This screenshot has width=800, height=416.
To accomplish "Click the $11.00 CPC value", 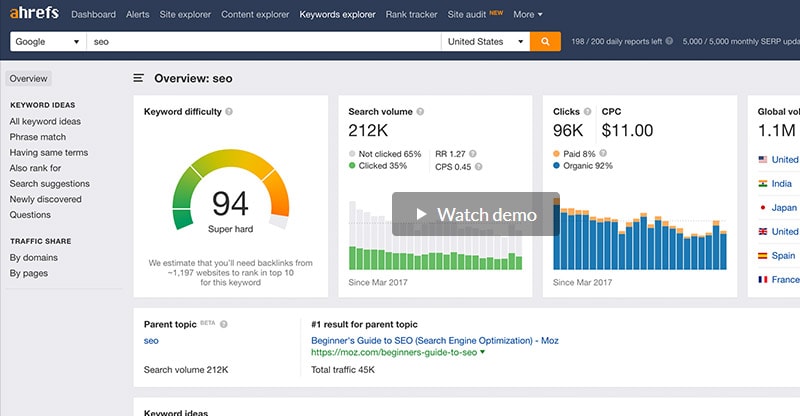I will (x=627, y=131).
